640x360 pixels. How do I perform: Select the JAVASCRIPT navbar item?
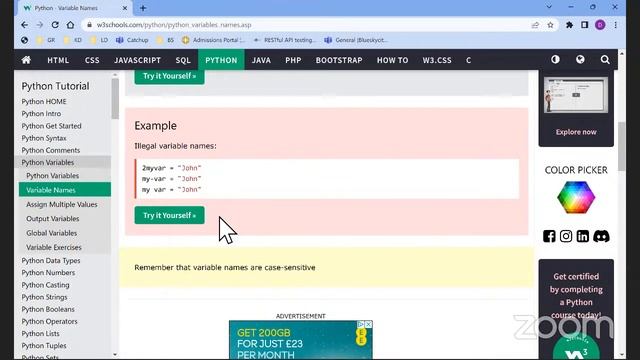[138, 60]
